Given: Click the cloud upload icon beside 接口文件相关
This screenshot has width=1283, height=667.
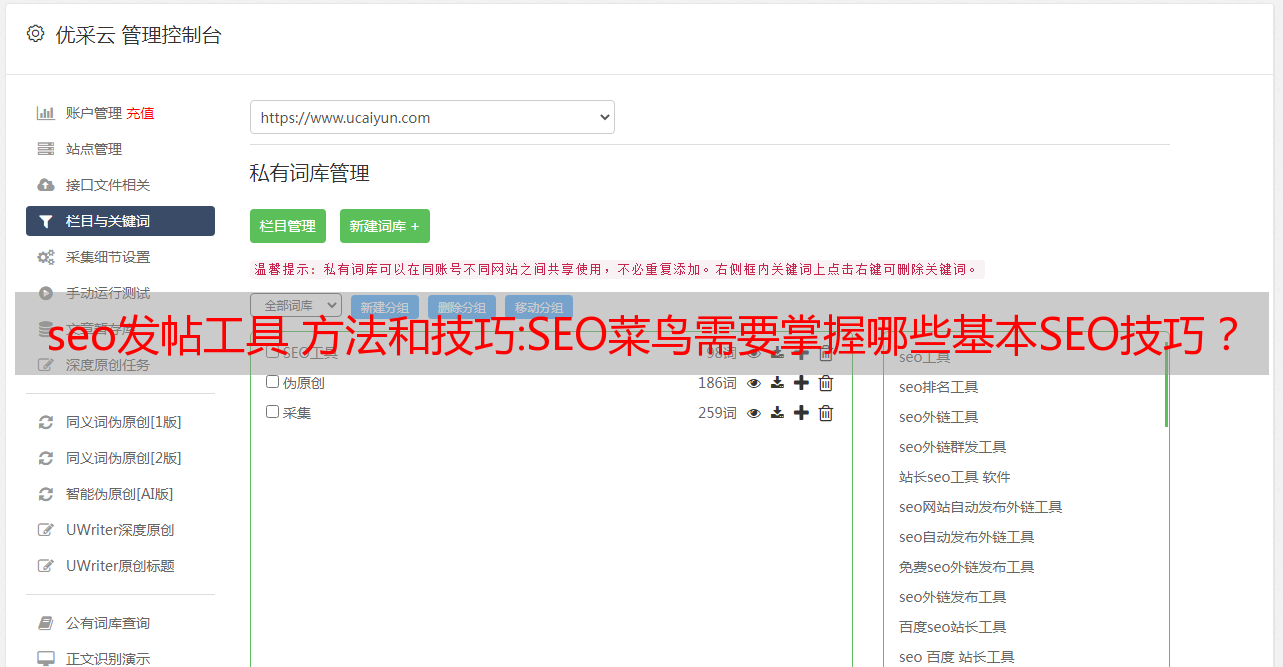Looking at the screenshot, I should (x=45, y=185).
